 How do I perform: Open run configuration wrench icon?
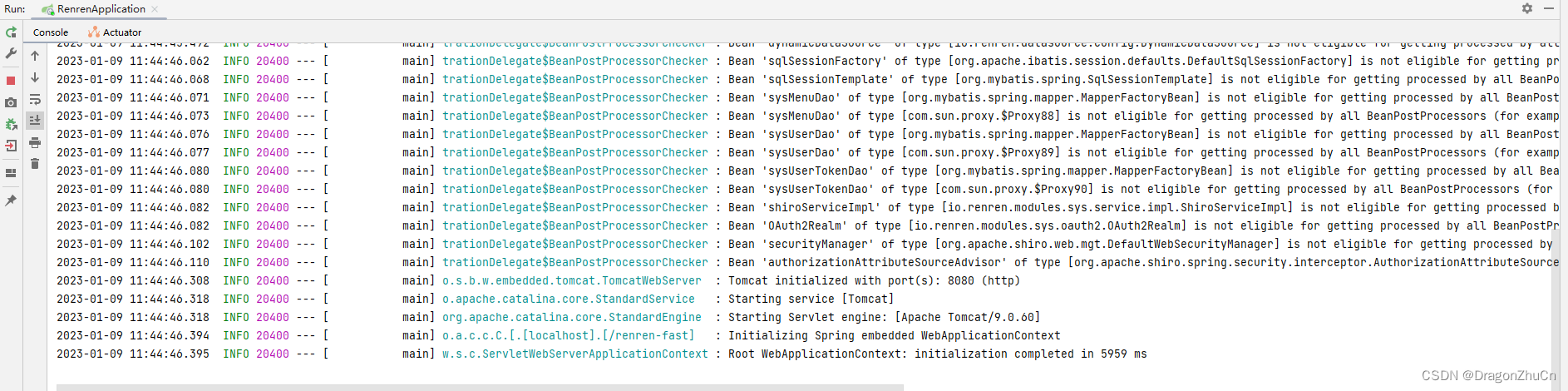11,53
